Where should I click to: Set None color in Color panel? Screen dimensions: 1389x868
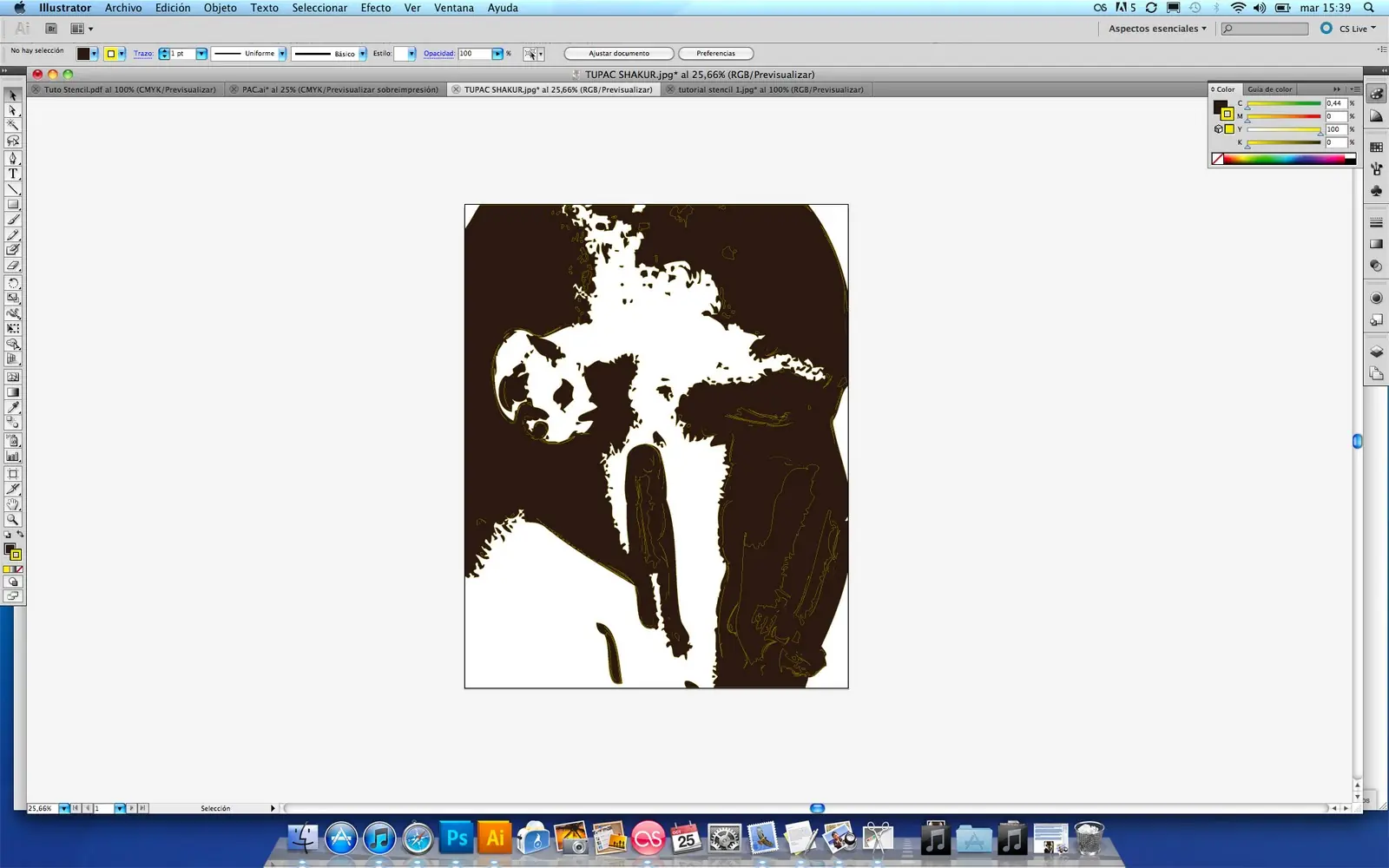(x=1218, y=159)
